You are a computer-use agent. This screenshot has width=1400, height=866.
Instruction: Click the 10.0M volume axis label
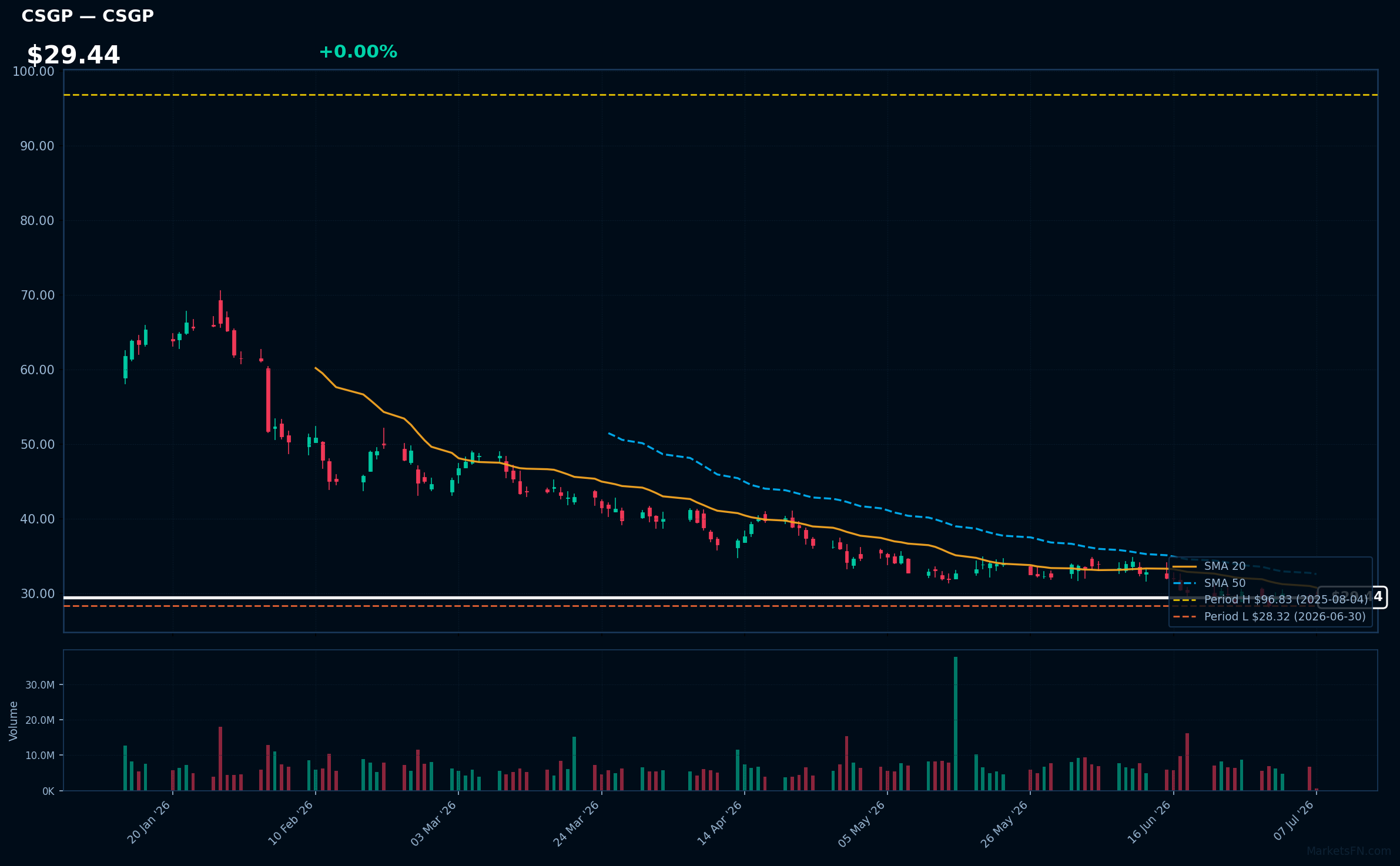(x=40, y=756)
